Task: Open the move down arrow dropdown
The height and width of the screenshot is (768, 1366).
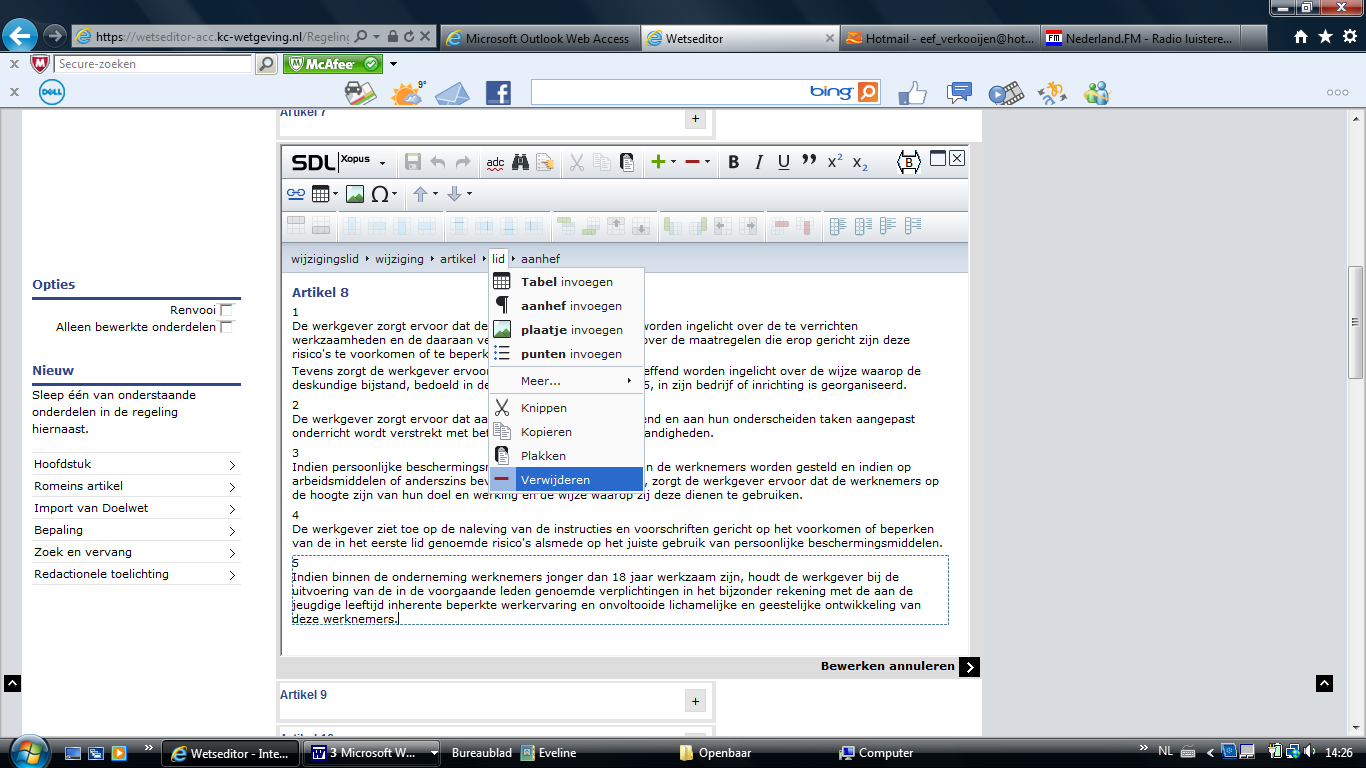Action: tap(469, 194)
